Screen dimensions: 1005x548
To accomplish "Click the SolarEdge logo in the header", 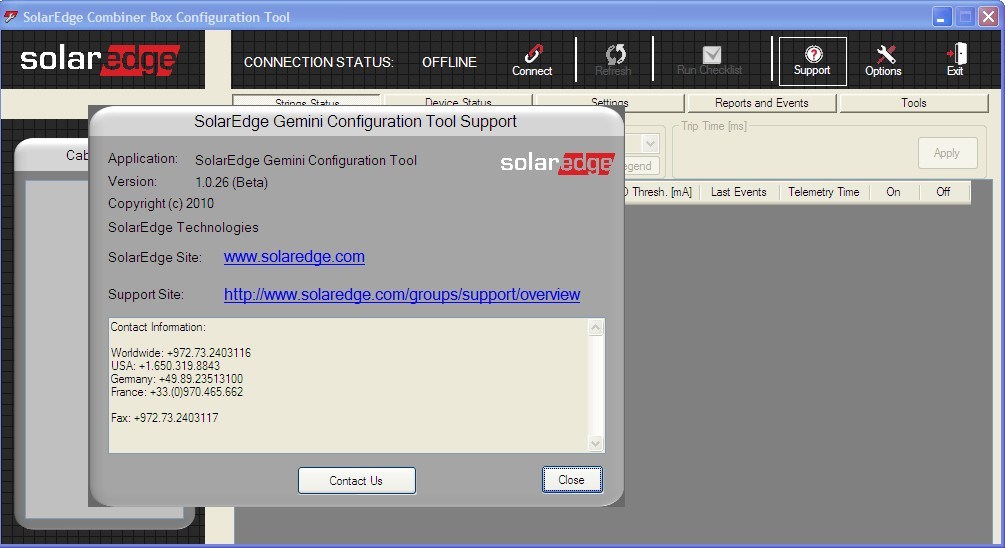I will [x=100, y=60].
